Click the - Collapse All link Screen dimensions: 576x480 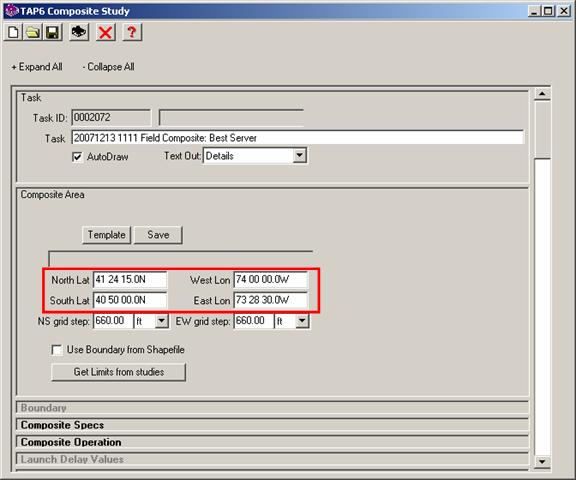(x=108, y=67)
